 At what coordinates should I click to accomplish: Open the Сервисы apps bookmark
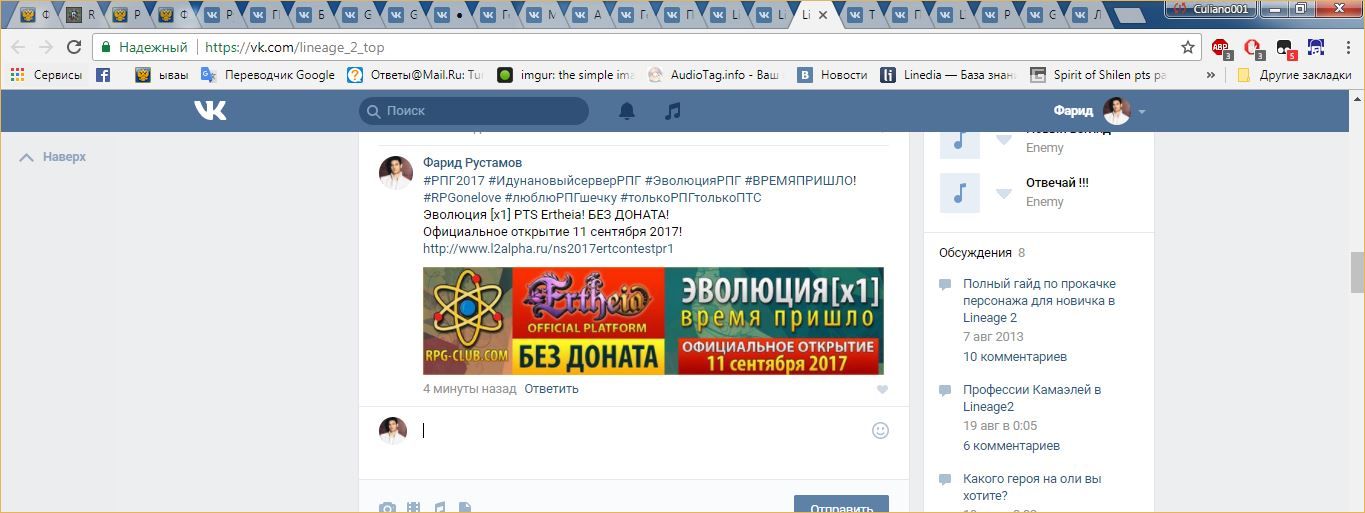46,74
